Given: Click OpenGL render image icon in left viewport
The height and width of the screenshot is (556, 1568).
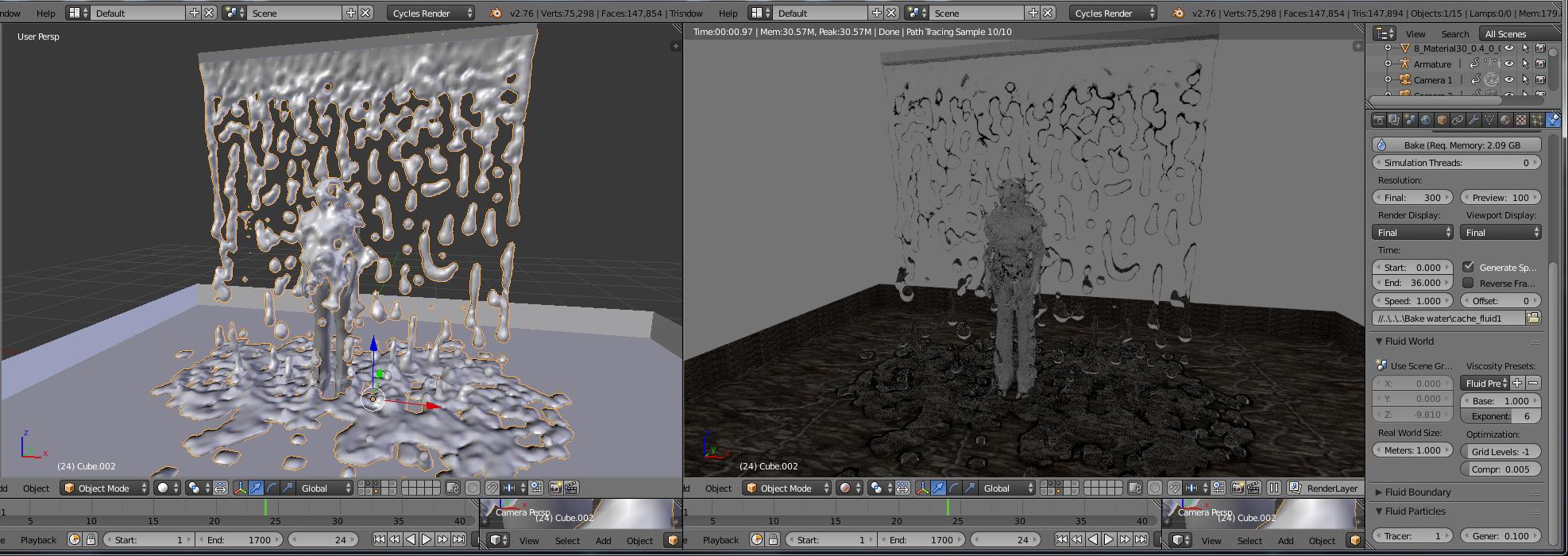Looking at the screenshot, I should (556, 488).
